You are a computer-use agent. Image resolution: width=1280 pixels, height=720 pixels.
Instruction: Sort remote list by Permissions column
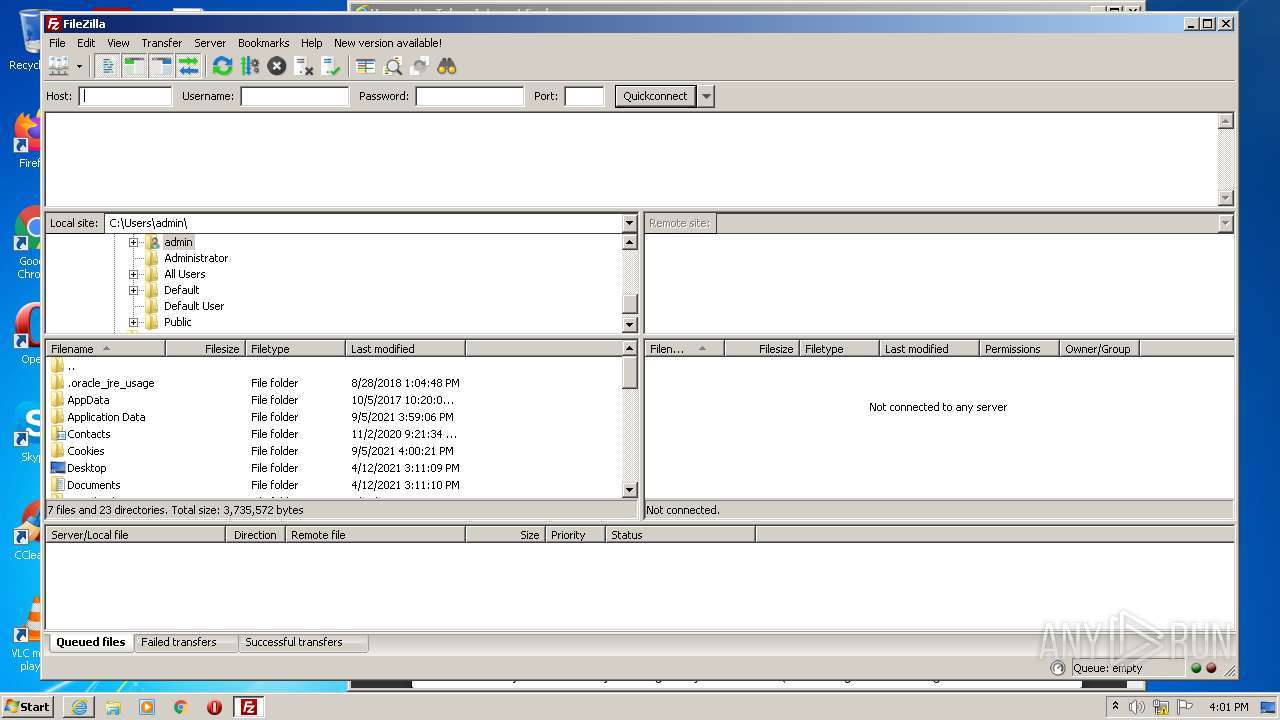click(x=1019, y=349)
